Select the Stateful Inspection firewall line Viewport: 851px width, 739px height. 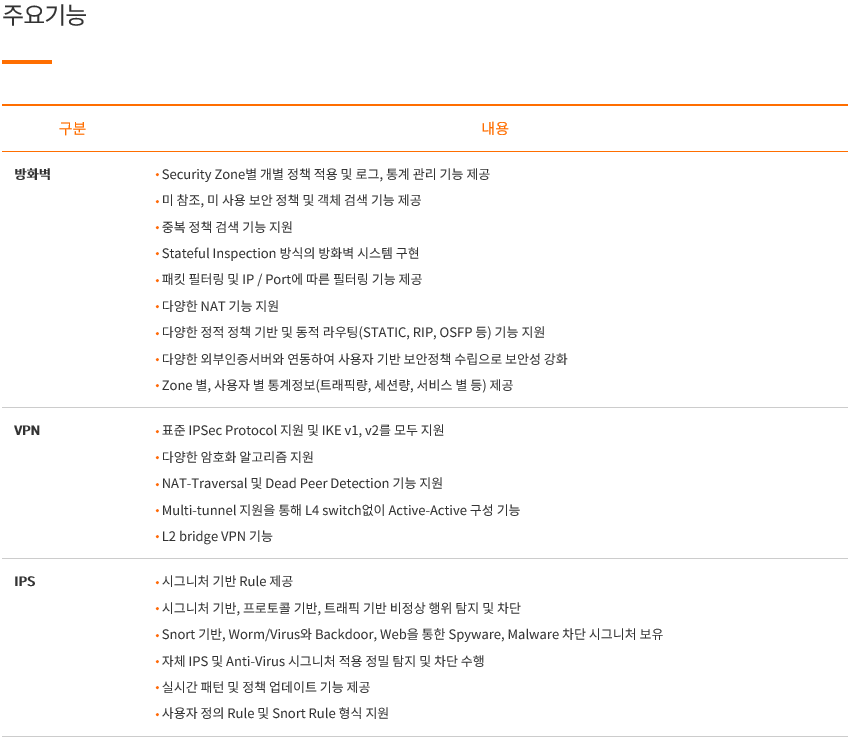[x=290, y=253]
